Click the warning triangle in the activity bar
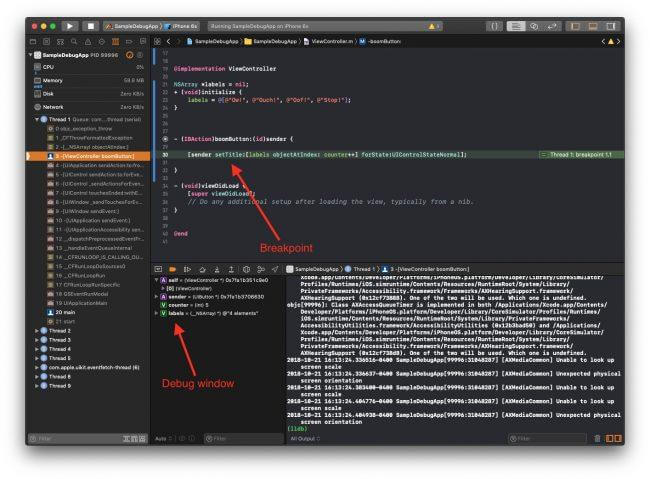 [432, 26]
